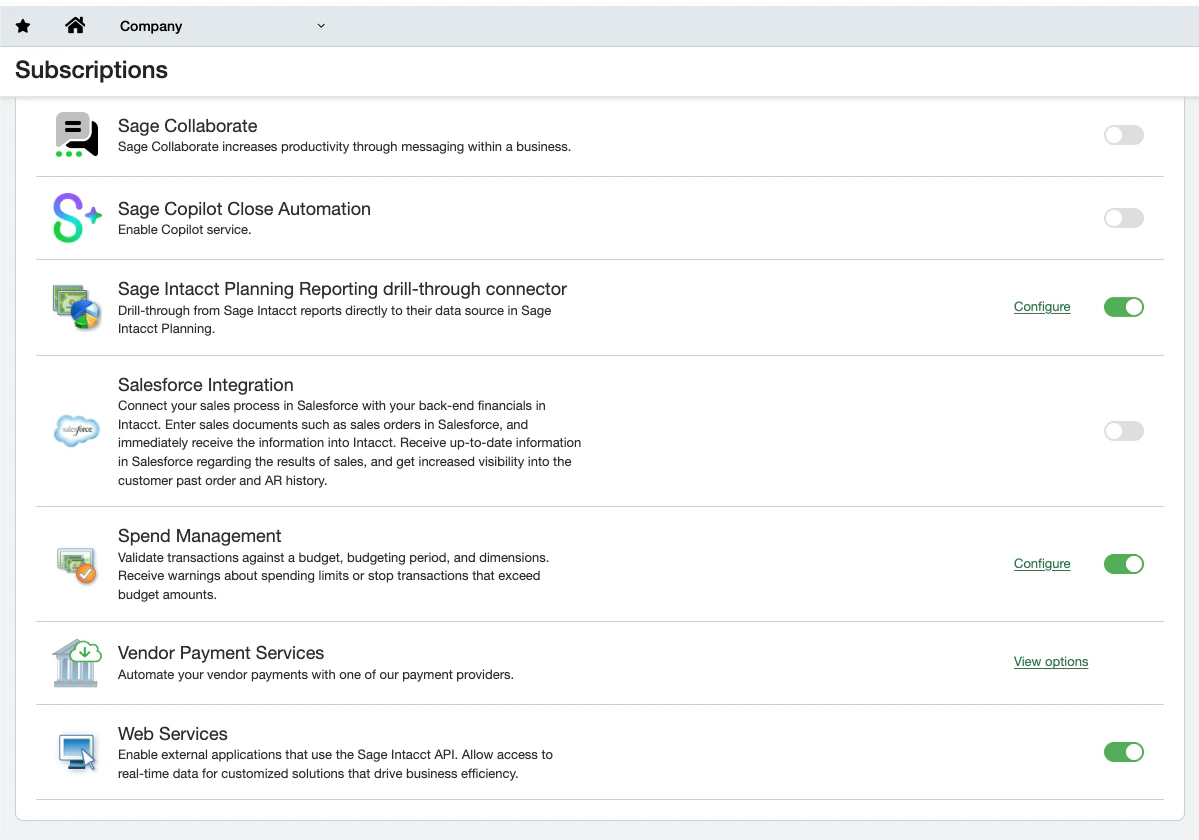Turn off the Spend Management toggle
The height and width of the screenshot is (840, 1199).
click(x=1123, y=564)
